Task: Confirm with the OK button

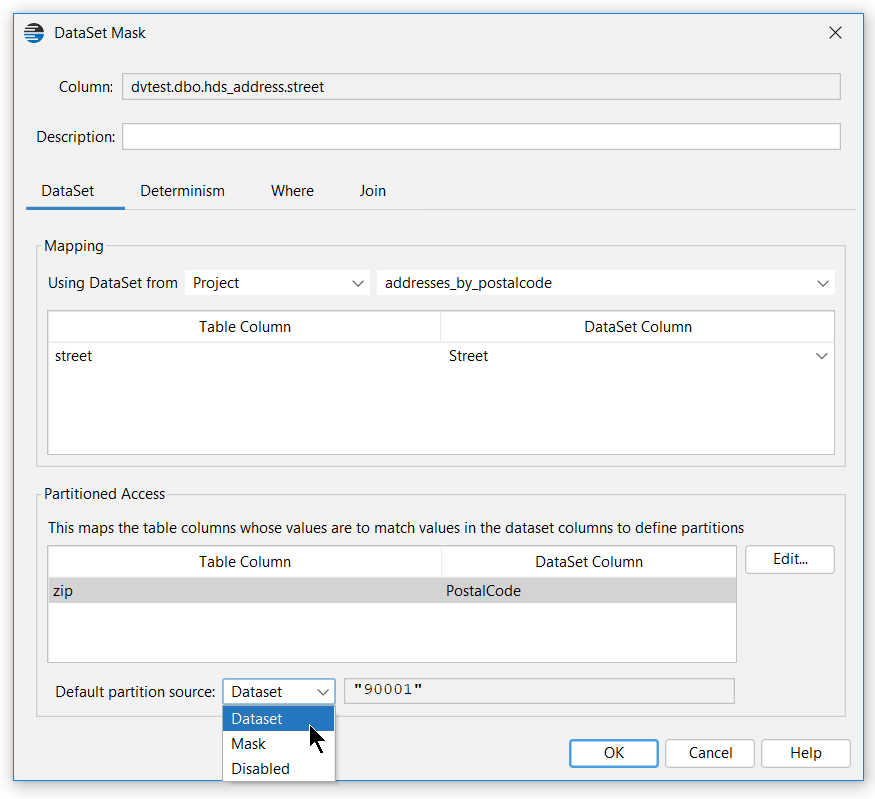Action: point(614,753)
